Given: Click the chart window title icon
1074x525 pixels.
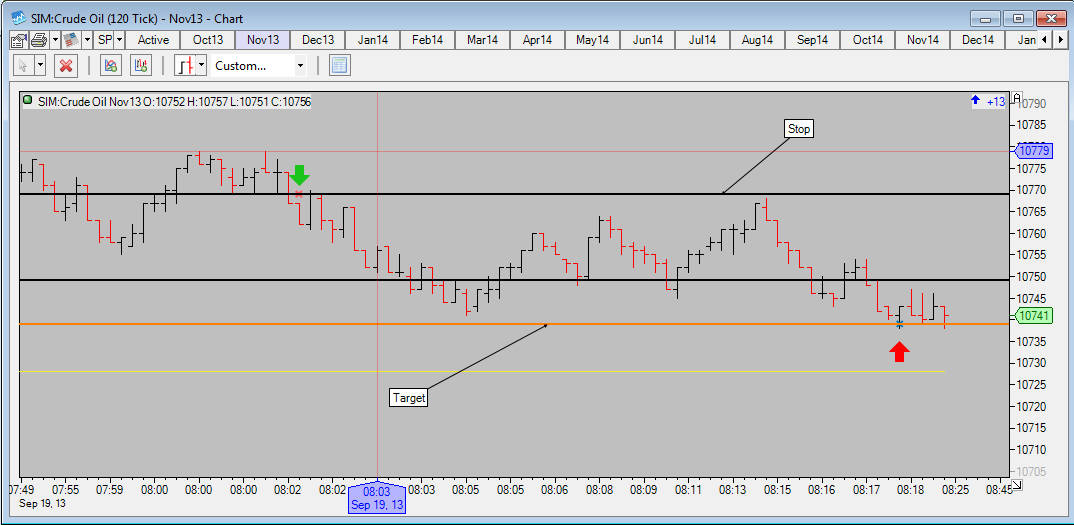Looking at the screenshot, I should [18, 19].
